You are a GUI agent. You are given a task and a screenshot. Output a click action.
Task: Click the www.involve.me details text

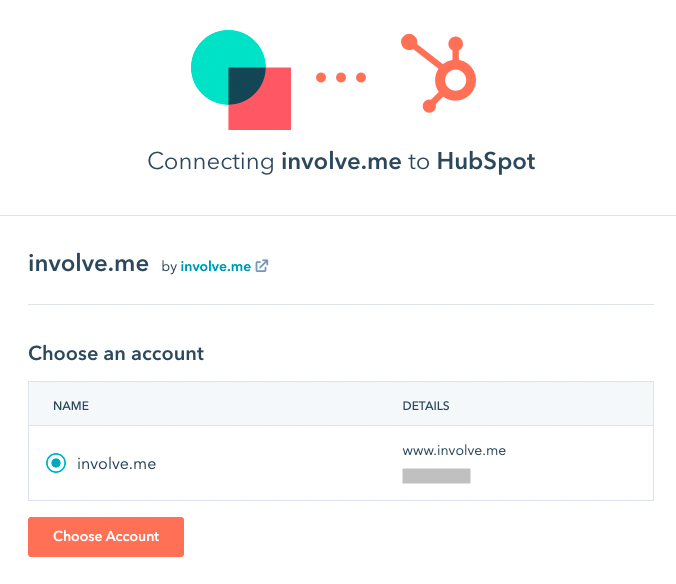pos(454,451)
